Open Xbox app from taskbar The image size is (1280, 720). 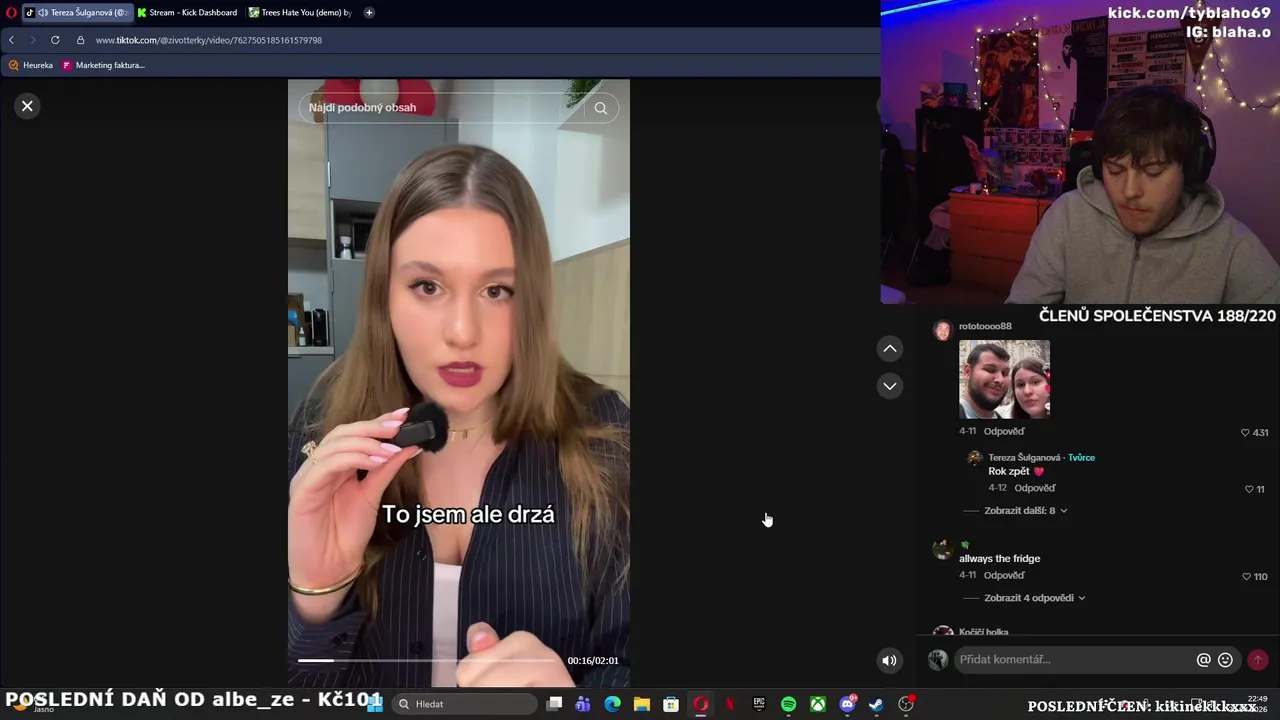pyautogui.click(x=818, y=704)
